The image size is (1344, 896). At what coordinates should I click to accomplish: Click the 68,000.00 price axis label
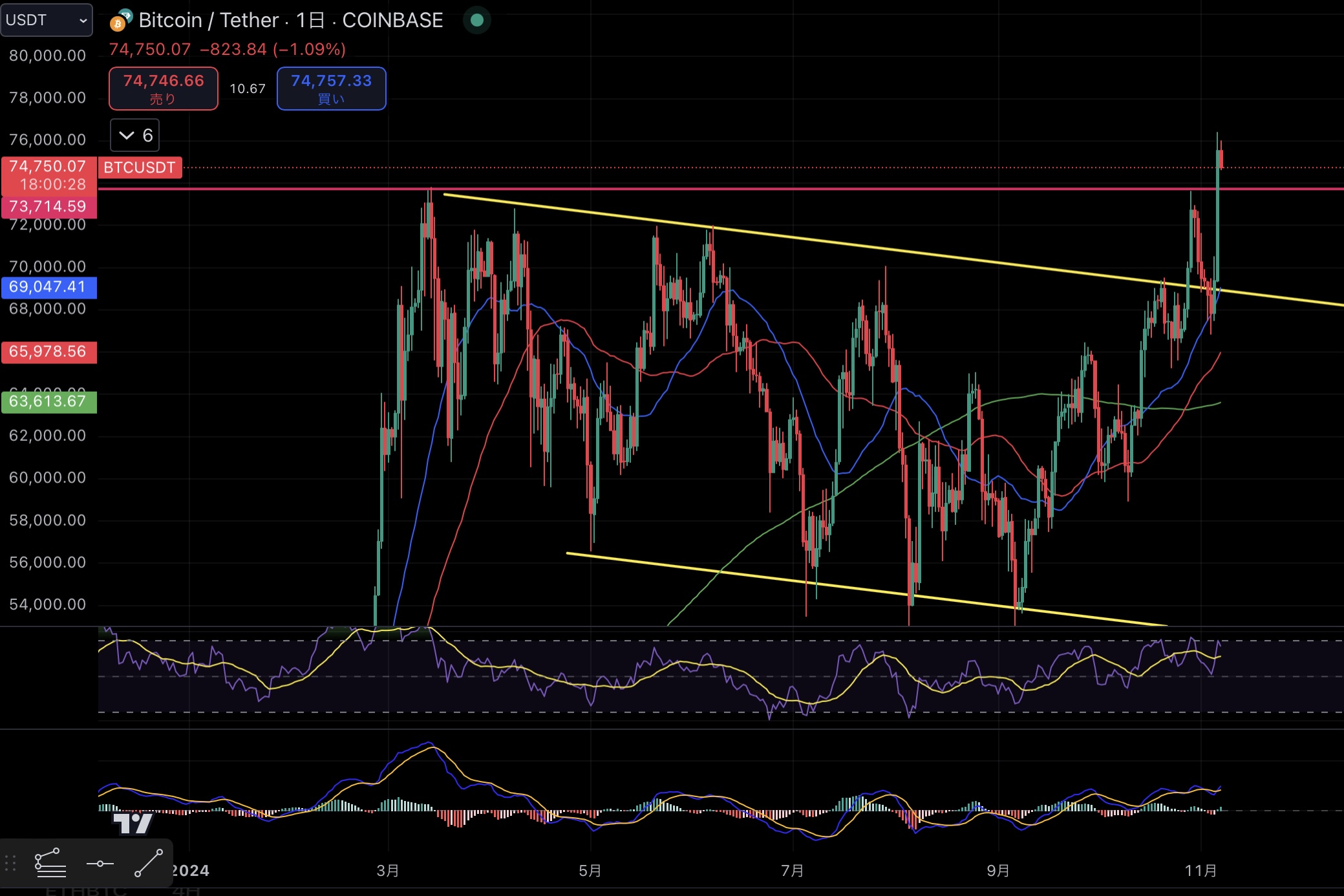point(47,309)
